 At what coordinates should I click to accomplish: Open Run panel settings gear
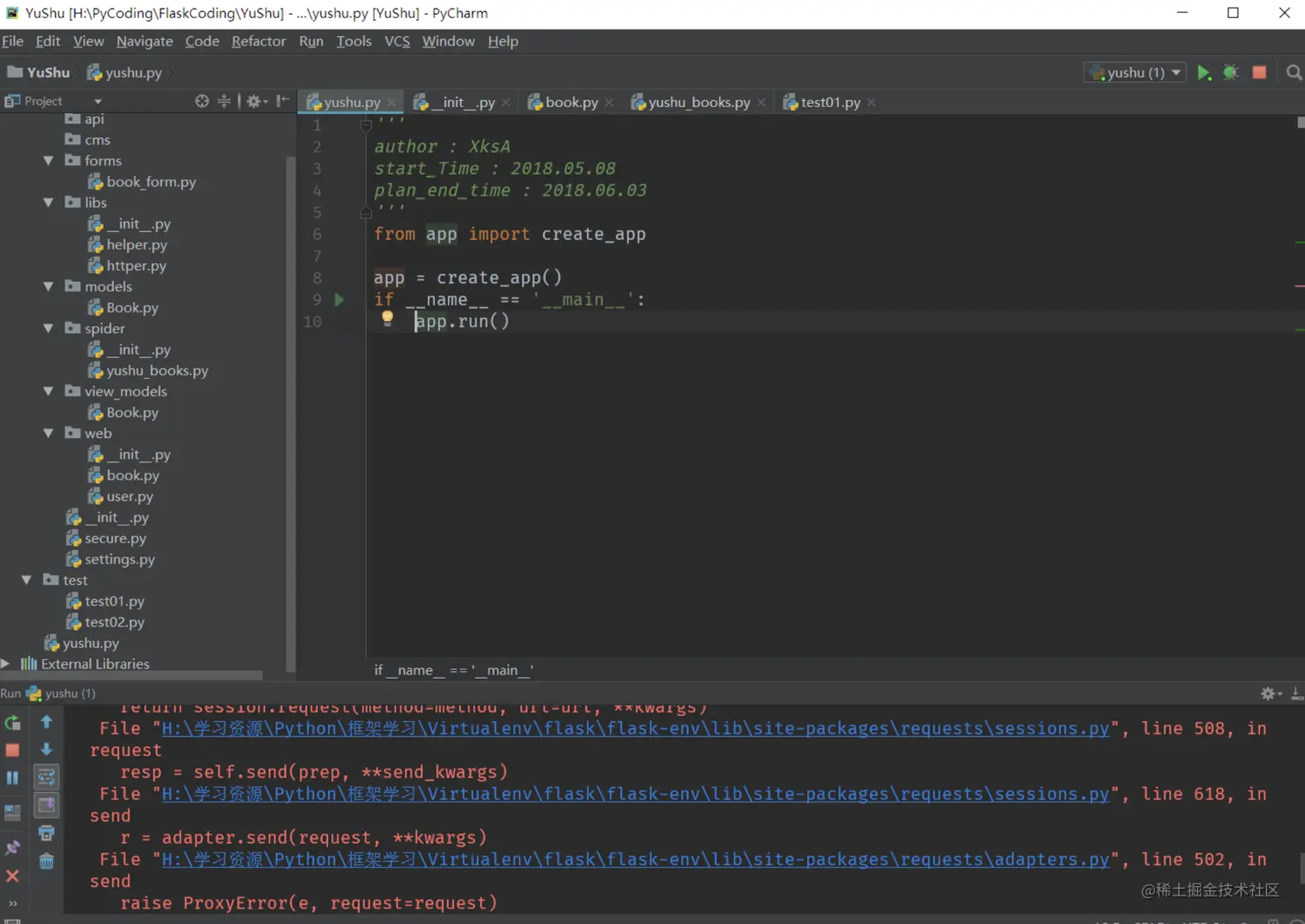1271,694
